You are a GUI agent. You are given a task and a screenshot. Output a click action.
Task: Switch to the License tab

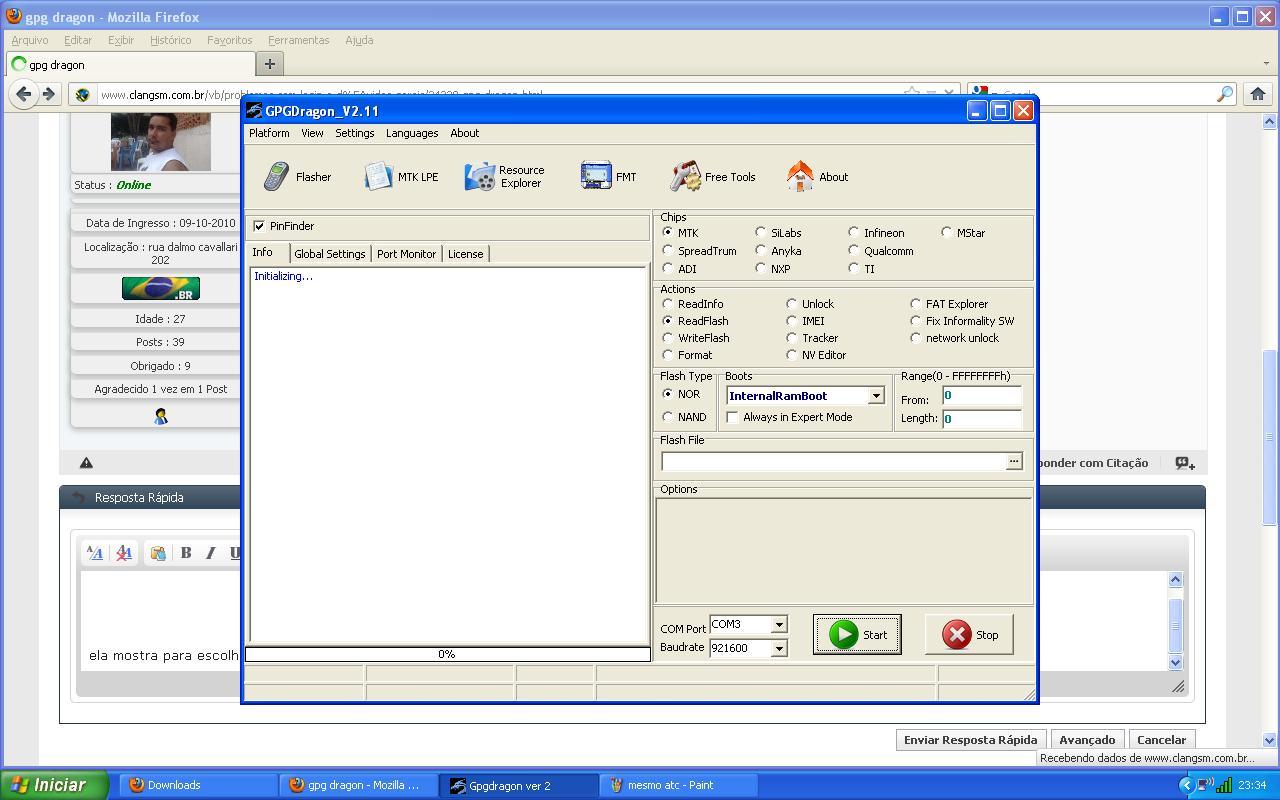point(466,254)
